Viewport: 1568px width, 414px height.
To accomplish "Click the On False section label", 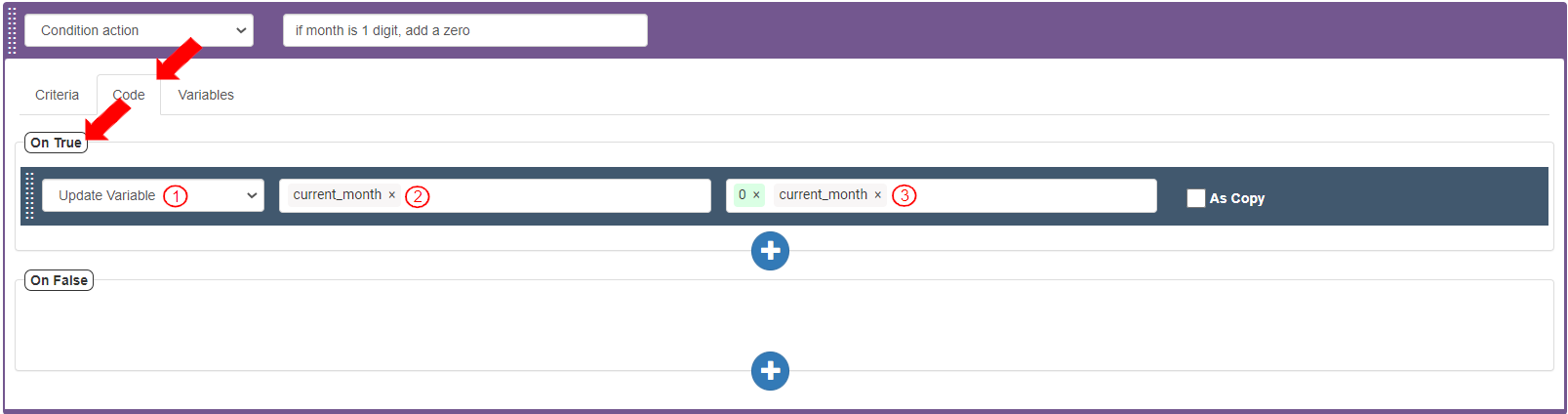I will pos(59,280).
